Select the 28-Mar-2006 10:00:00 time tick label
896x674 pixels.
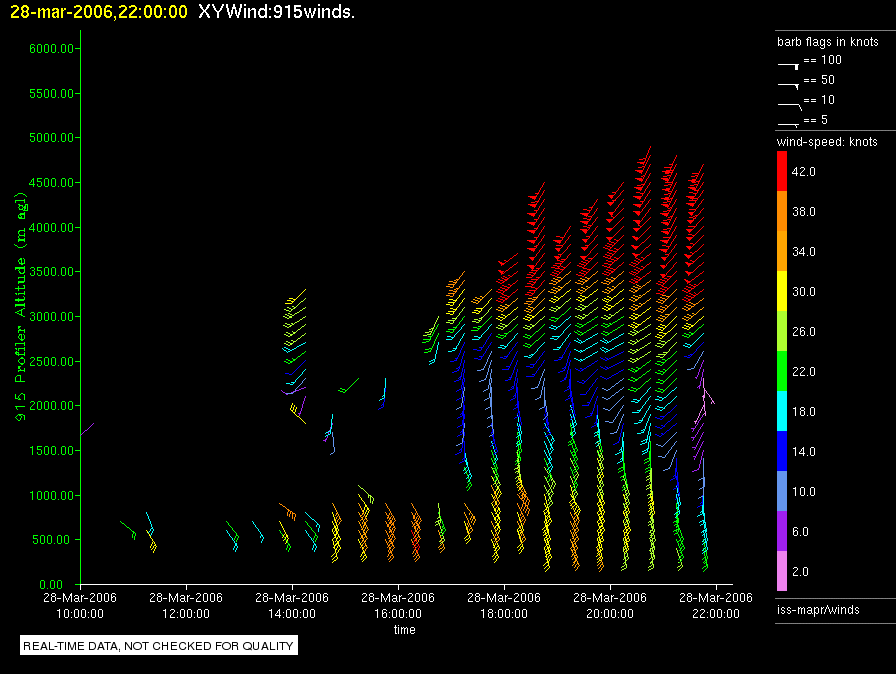[80, 605]
